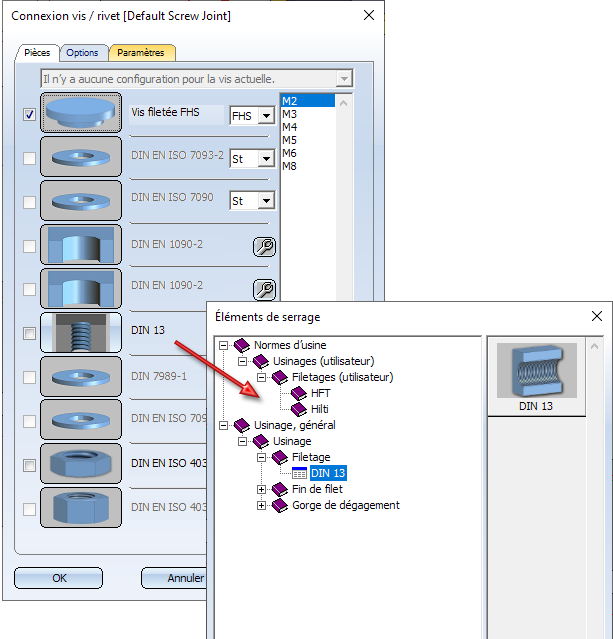
Task: Click the Gorge de dégagement book icon
Action: (280, 505)
